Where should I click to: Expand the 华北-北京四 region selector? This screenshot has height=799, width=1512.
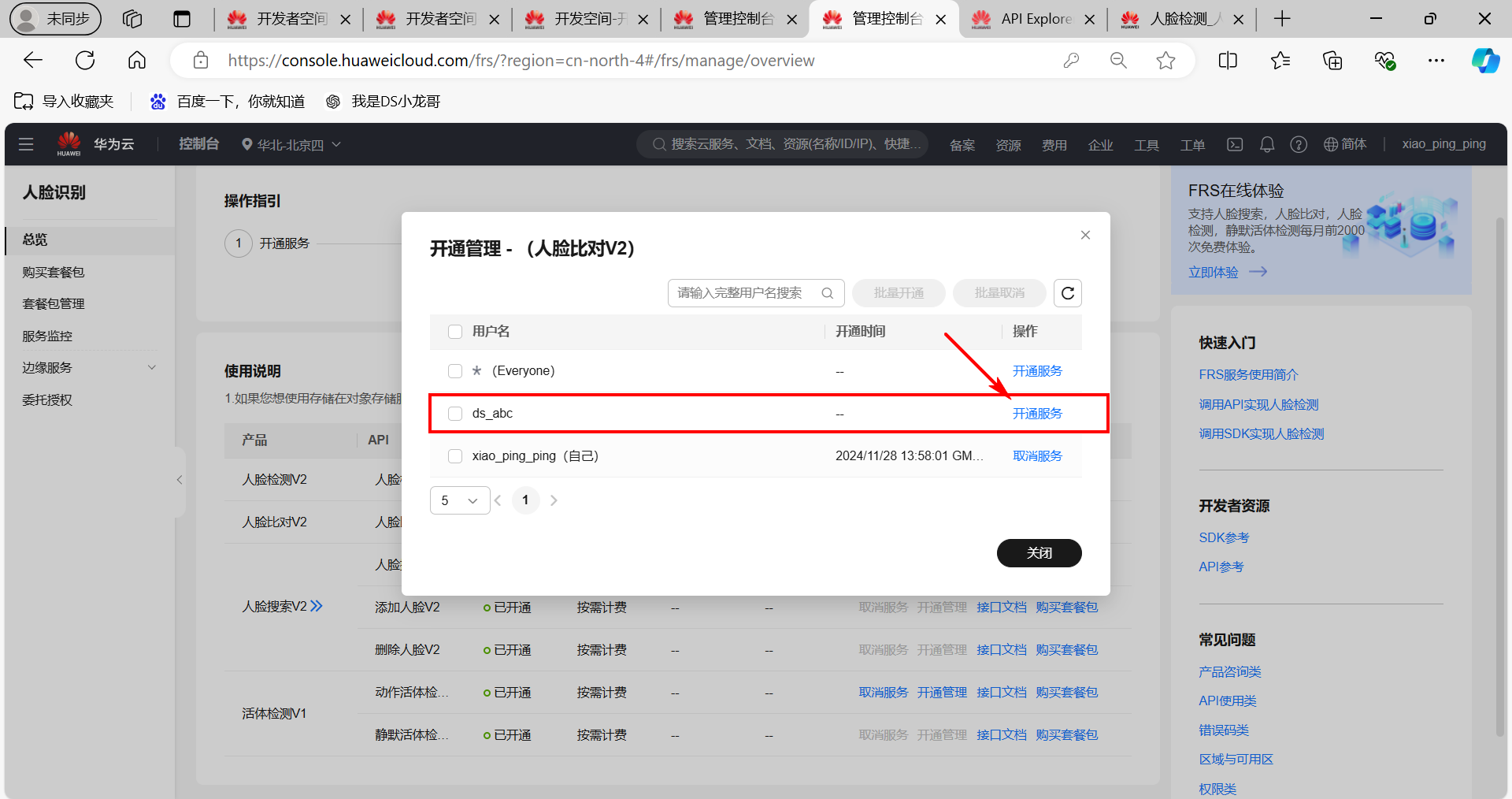291,144
